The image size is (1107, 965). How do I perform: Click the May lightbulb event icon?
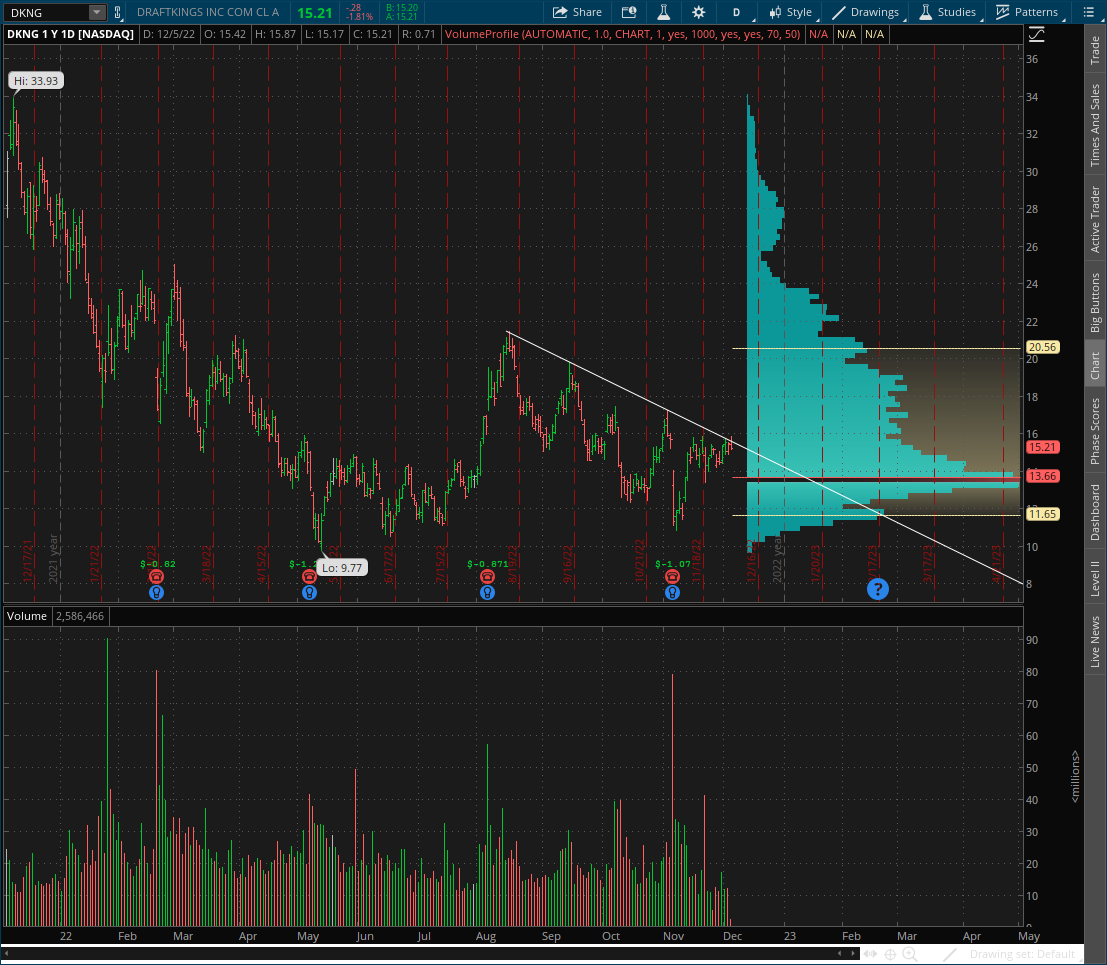[x=309, y=593]
